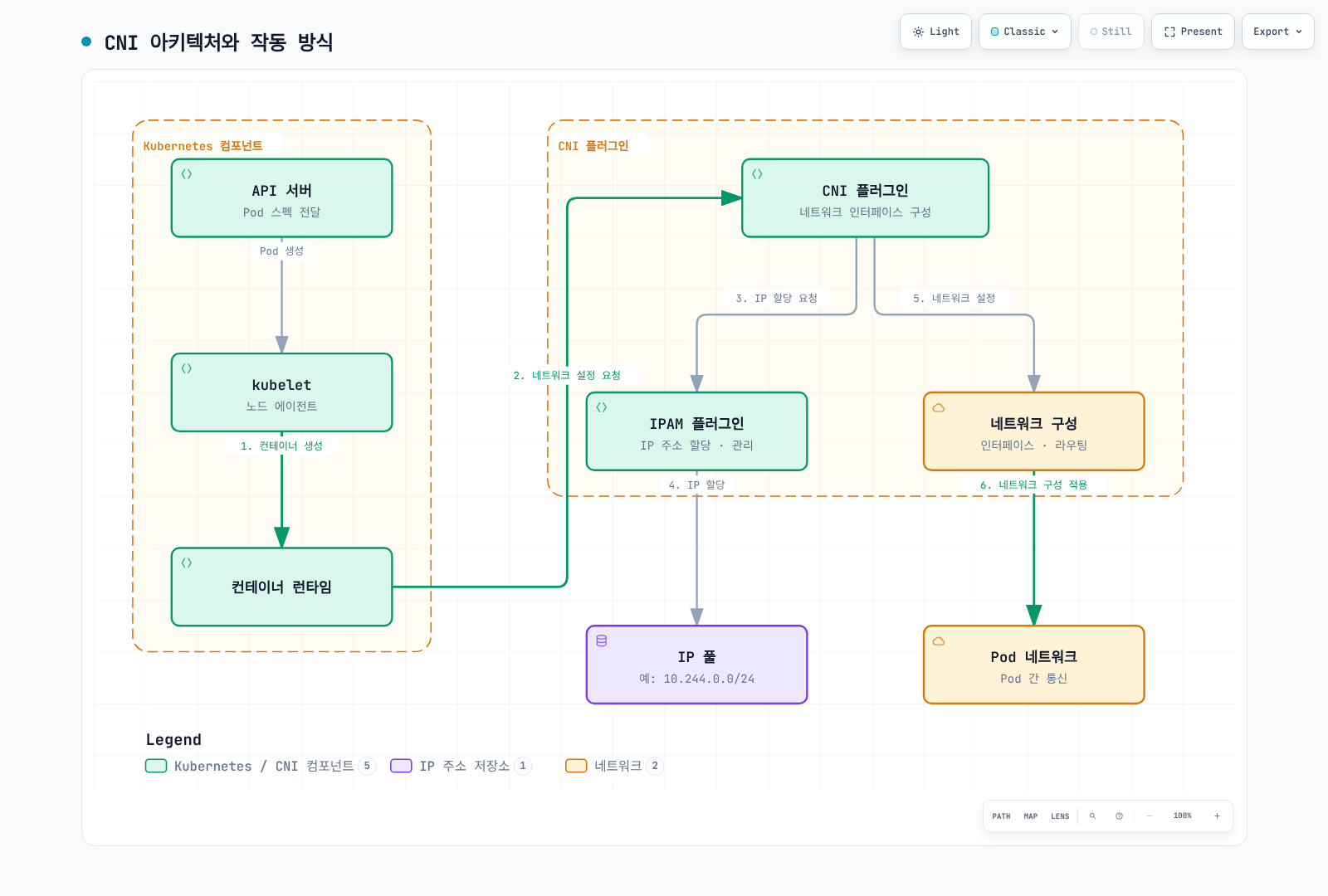Switch to PATH mode

tap(1001, 816)
